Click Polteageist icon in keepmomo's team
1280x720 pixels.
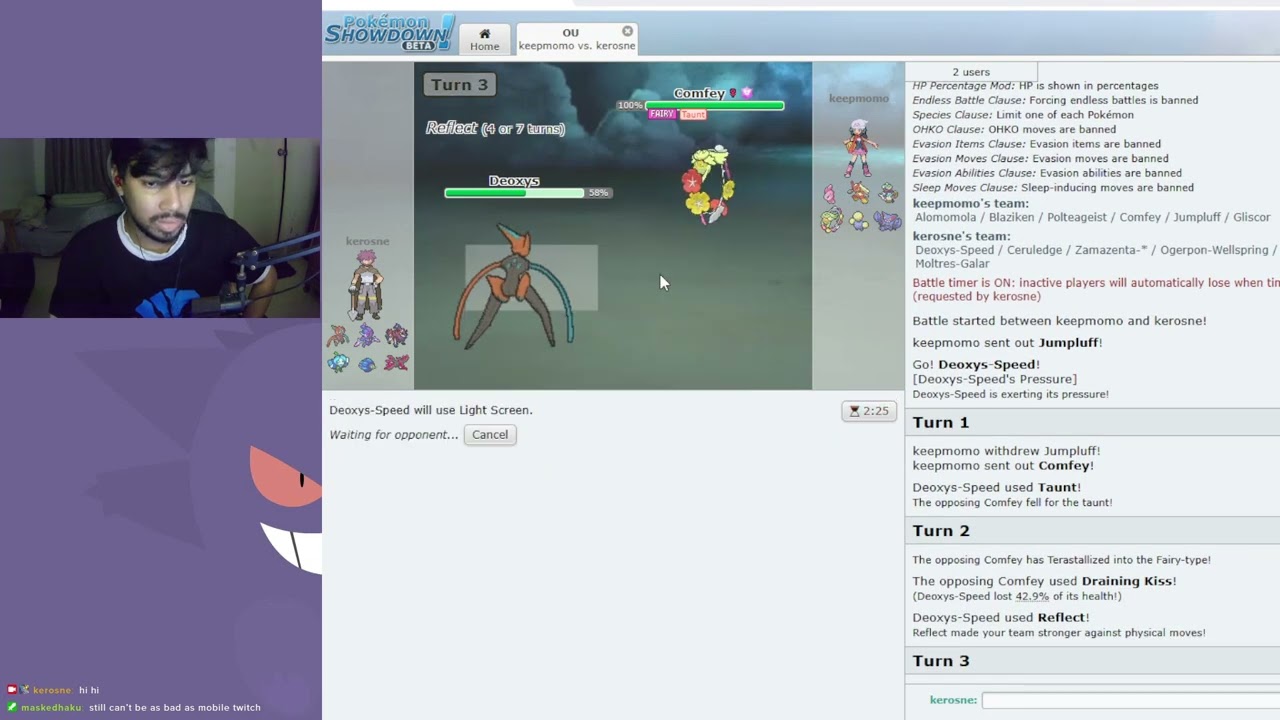click(887, 193)
